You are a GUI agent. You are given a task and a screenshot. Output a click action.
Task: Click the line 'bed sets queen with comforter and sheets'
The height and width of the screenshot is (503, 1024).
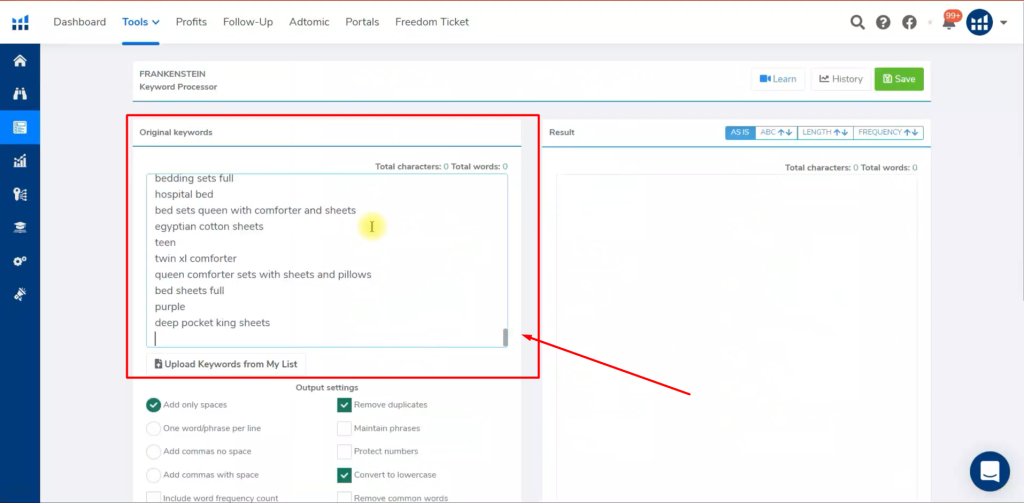255,210
